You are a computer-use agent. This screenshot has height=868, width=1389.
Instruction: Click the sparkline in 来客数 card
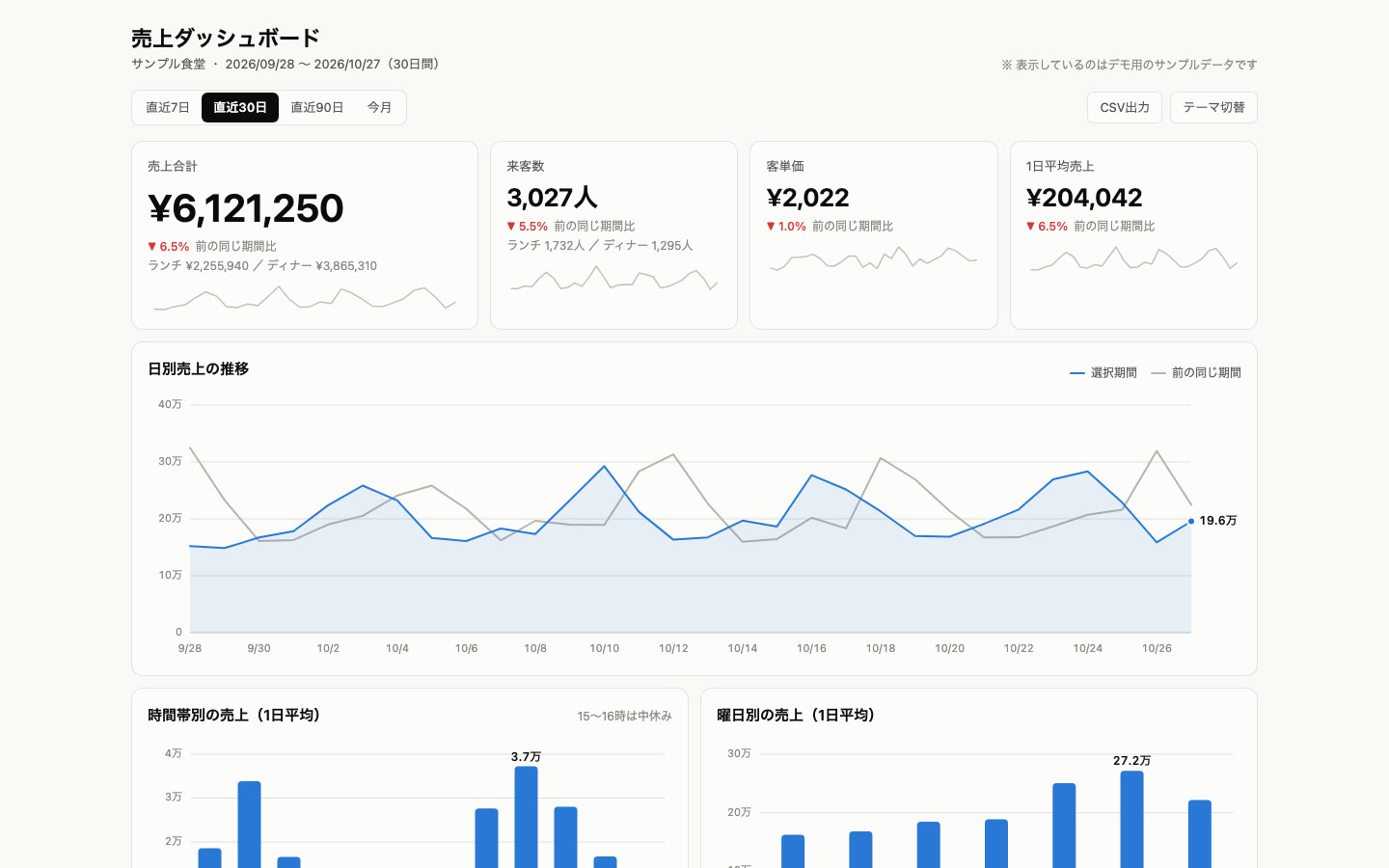pos(613,278)
